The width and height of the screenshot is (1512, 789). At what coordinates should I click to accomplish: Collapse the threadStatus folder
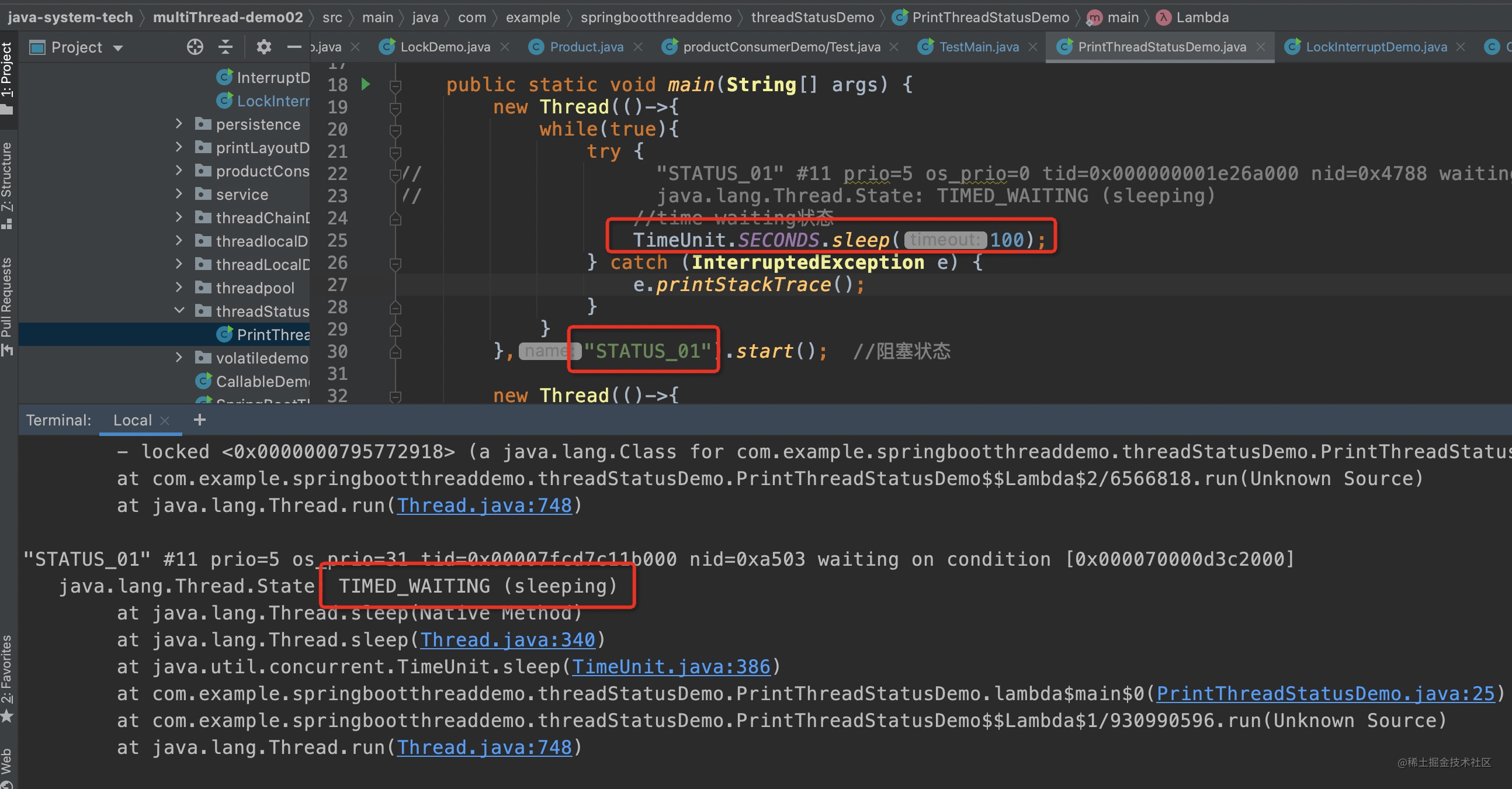tap(179, 310)
